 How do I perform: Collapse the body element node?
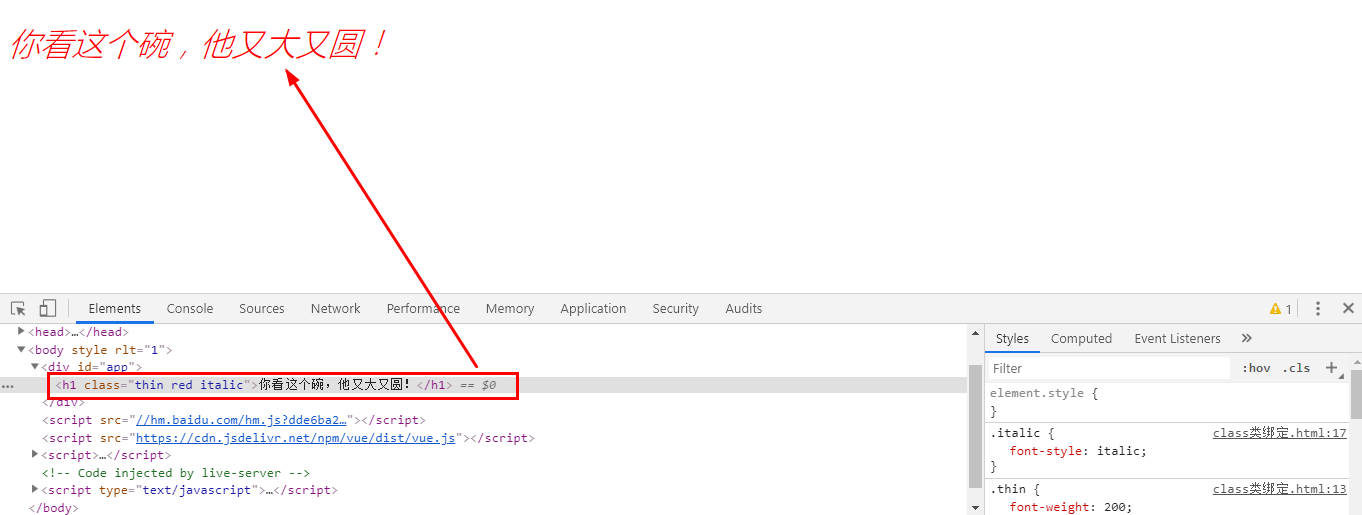21,349
